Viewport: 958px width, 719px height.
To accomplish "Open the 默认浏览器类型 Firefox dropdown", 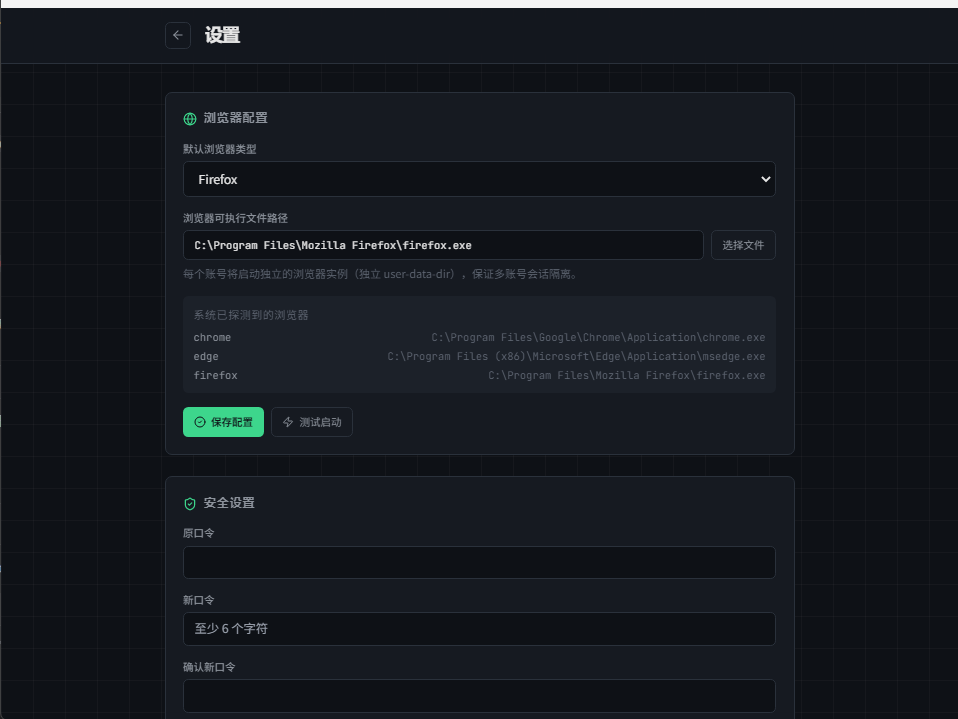I will (x=479, y=179).
